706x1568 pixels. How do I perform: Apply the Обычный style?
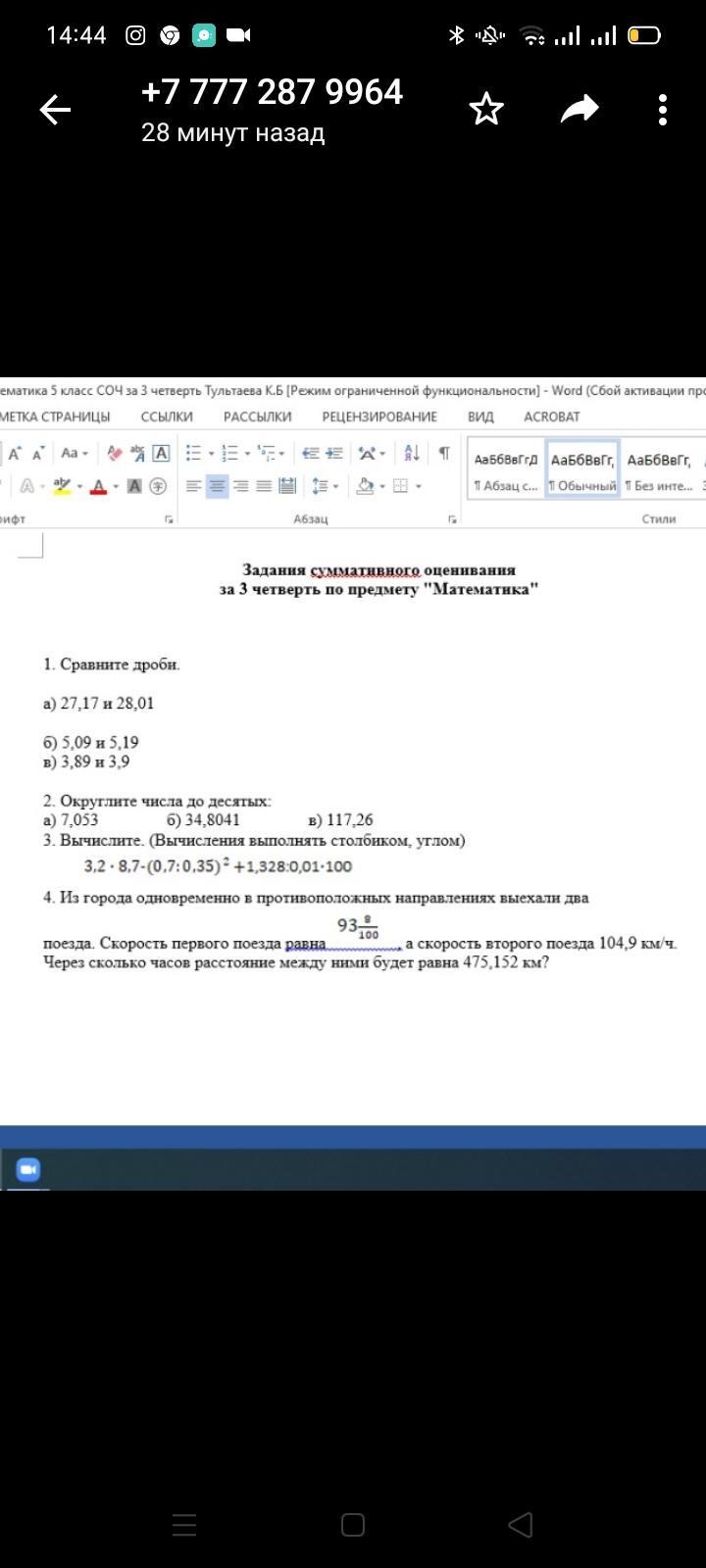coord(582,469)
